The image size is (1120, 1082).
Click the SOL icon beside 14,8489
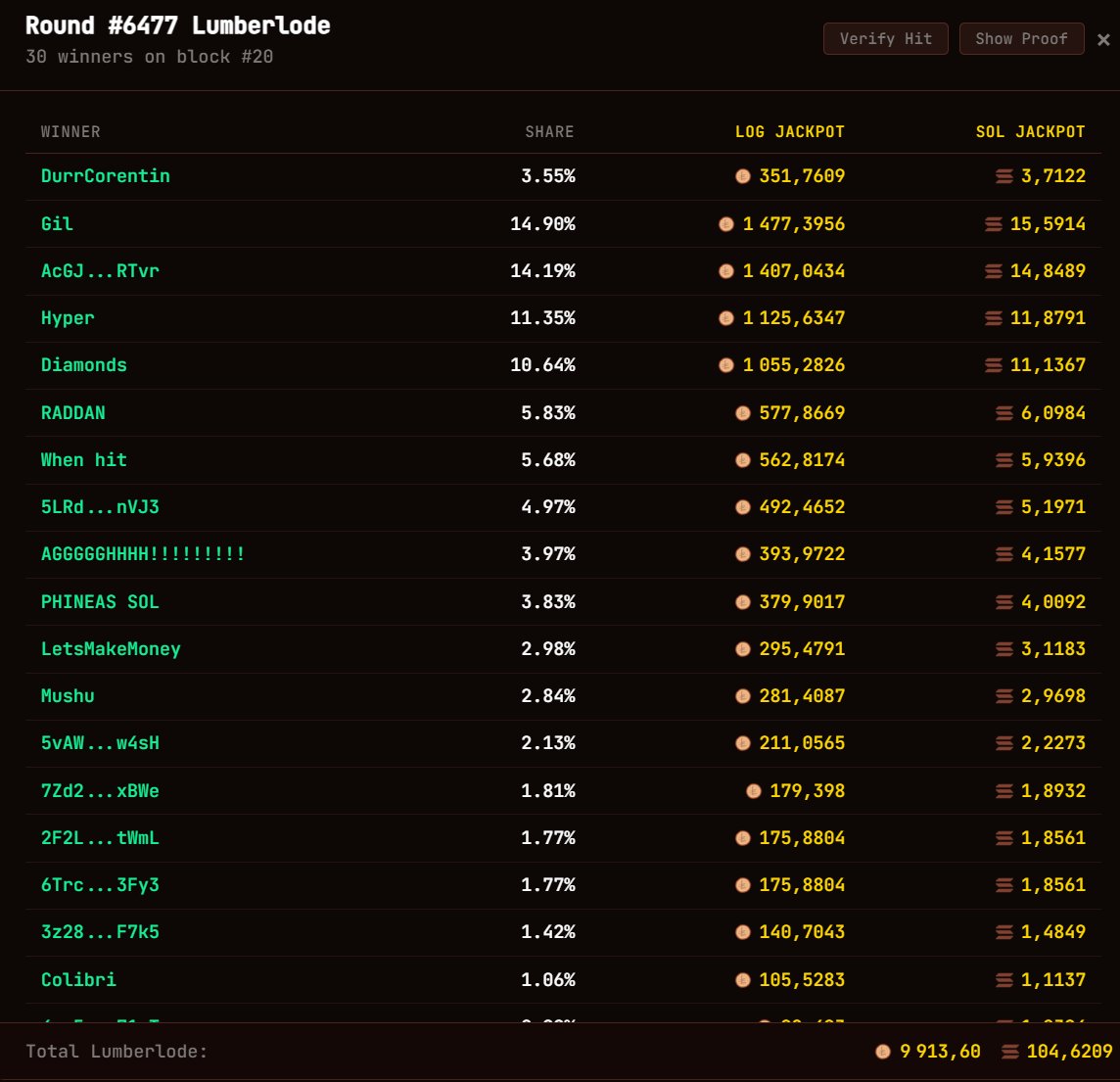[x=994, y=271]
